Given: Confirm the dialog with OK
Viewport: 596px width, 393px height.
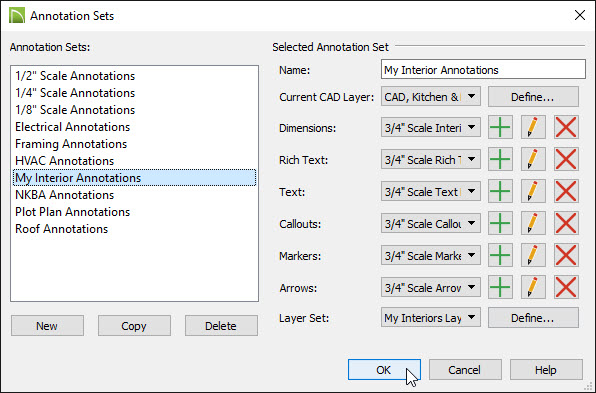Looking at the screenshot, I should 384,369.
